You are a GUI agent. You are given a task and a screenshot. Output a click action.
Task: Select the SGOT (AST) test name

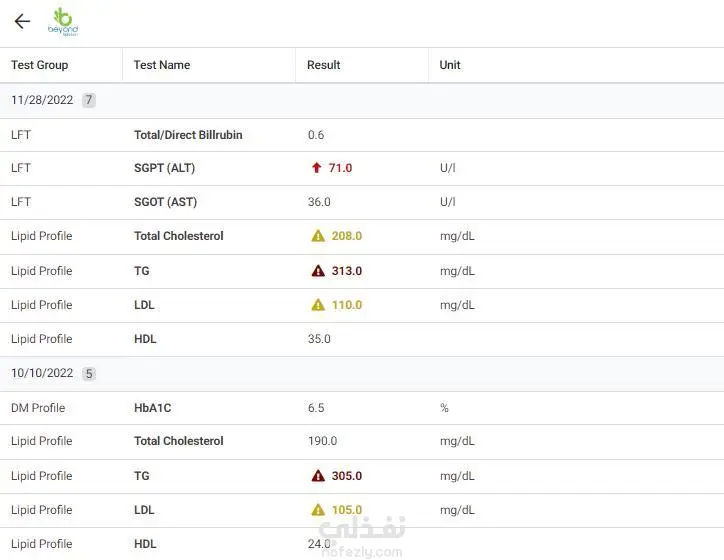click(165, 202)
